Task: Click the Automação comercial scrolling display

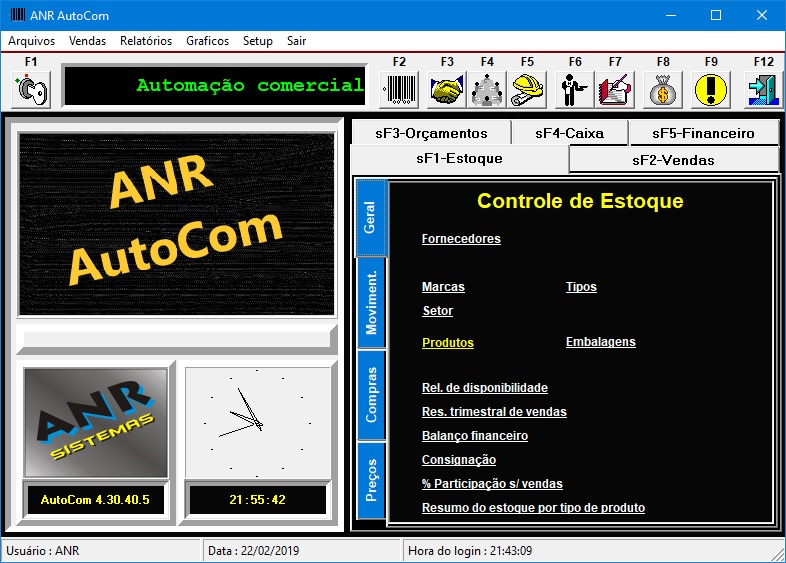Action: 215,85
